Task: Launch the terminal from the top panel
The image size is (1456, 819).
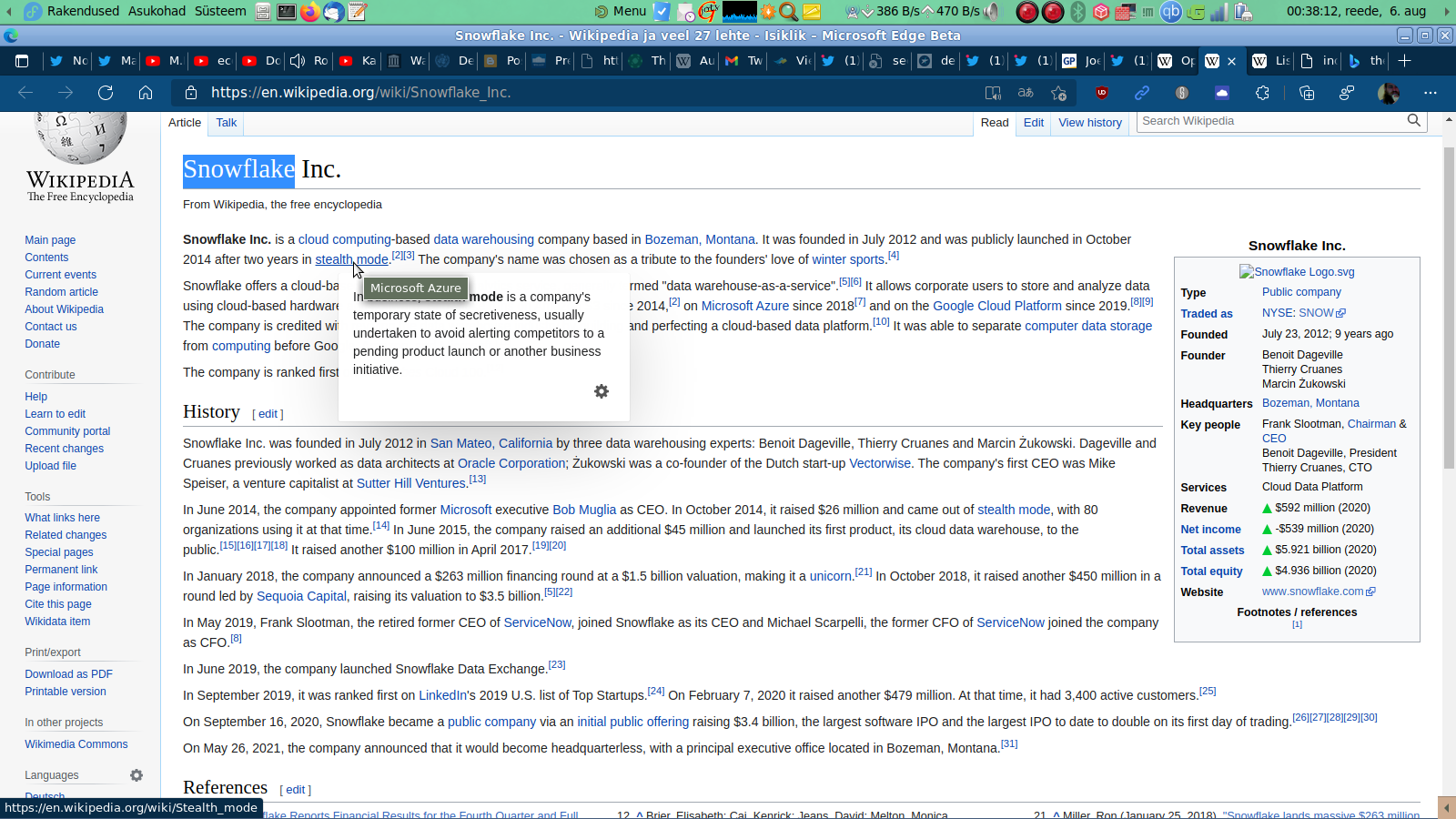Action: [286, 12]
